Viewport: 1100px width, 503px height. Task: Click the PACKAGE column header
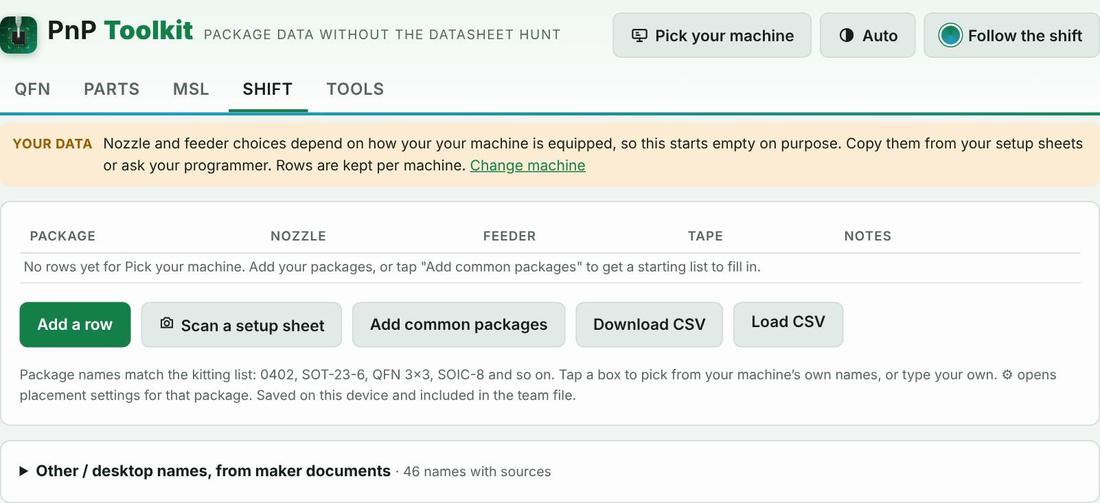[x=62, y=236]
